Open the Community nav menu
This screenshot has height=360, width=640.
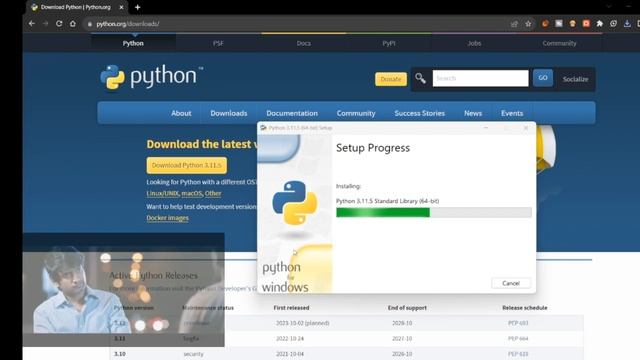pyautogui.click(x=356, y=113)
